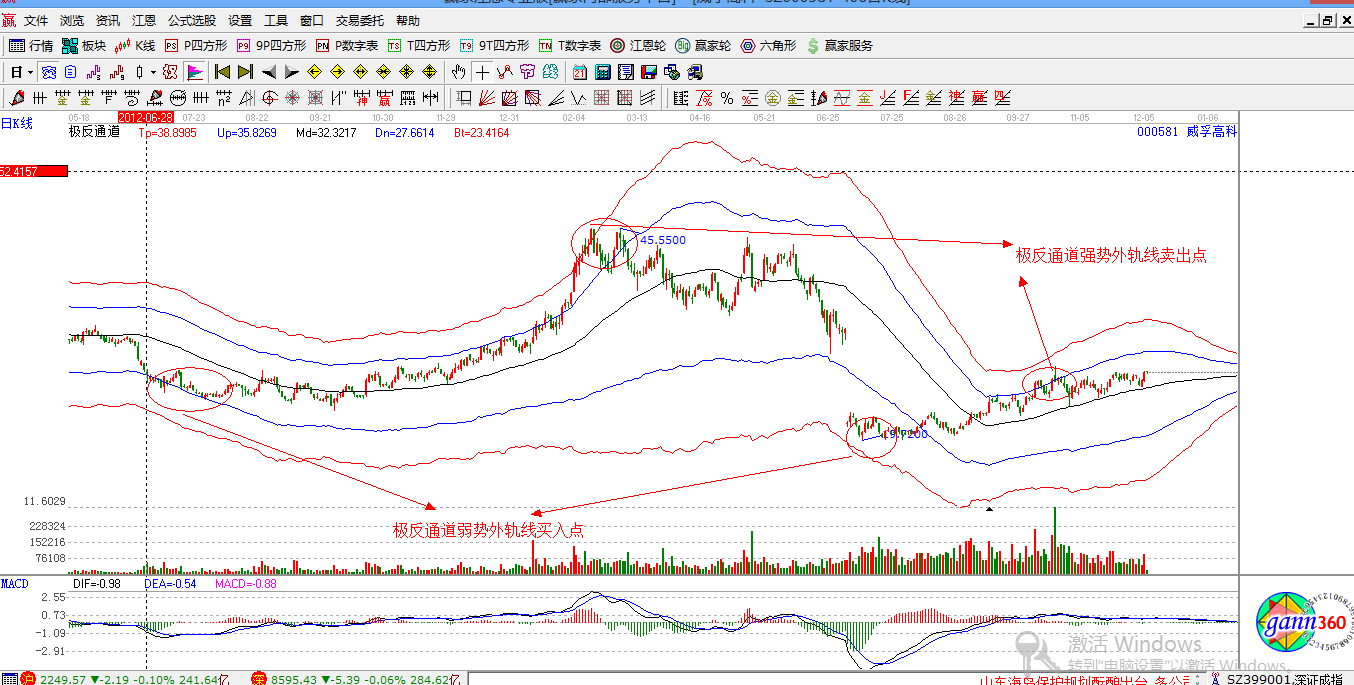The image size is (1354, 685).
Task: Click the calendar icon showing 21
Action: (x=580, y=72)
